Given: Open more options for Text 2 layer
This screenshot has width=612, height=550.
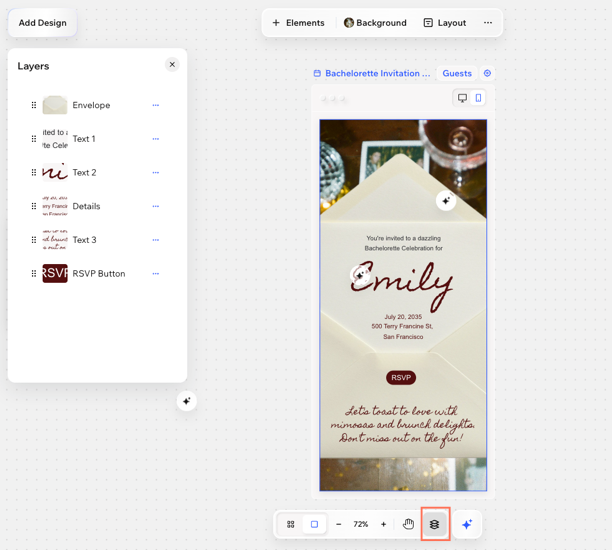Looking at the screenshot, I should coord(156,172).
